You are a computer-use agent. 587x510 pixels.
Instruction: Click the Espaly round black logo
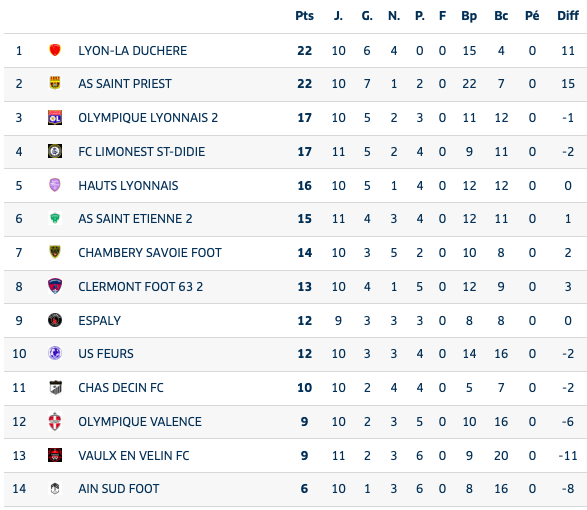55,320
